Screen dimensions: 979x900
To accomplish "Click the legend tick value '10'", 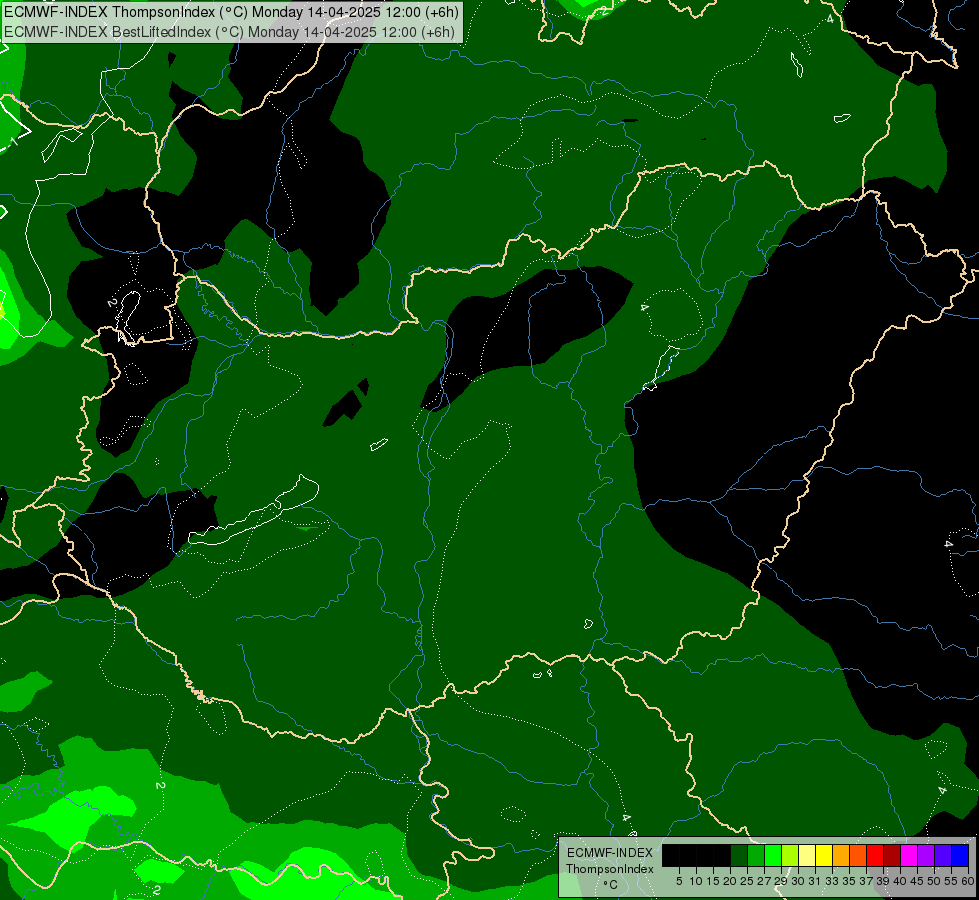I will [696, 881].
